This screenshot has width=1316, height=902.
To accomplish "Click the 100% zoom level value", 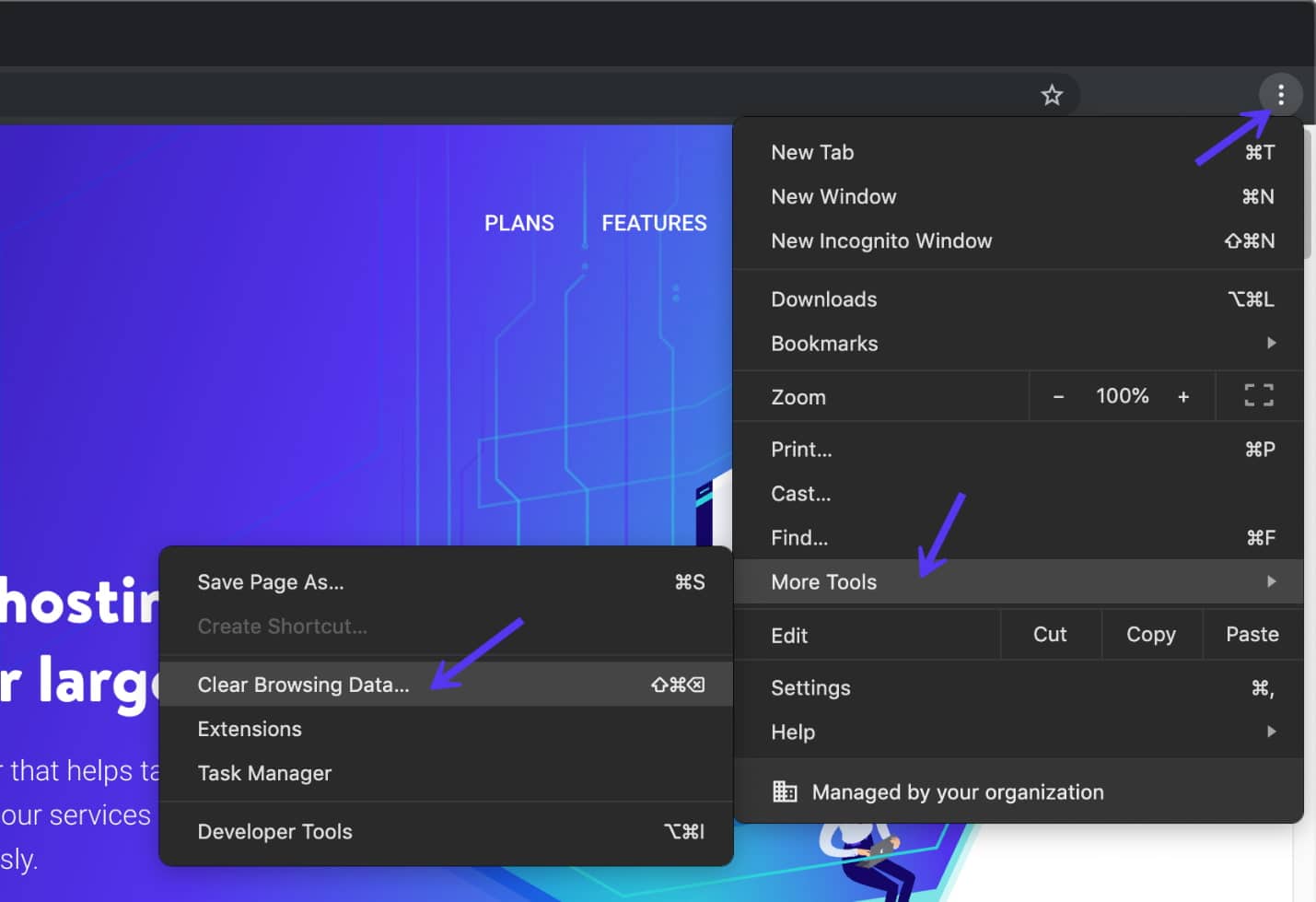I will (x=1122, y=395).
